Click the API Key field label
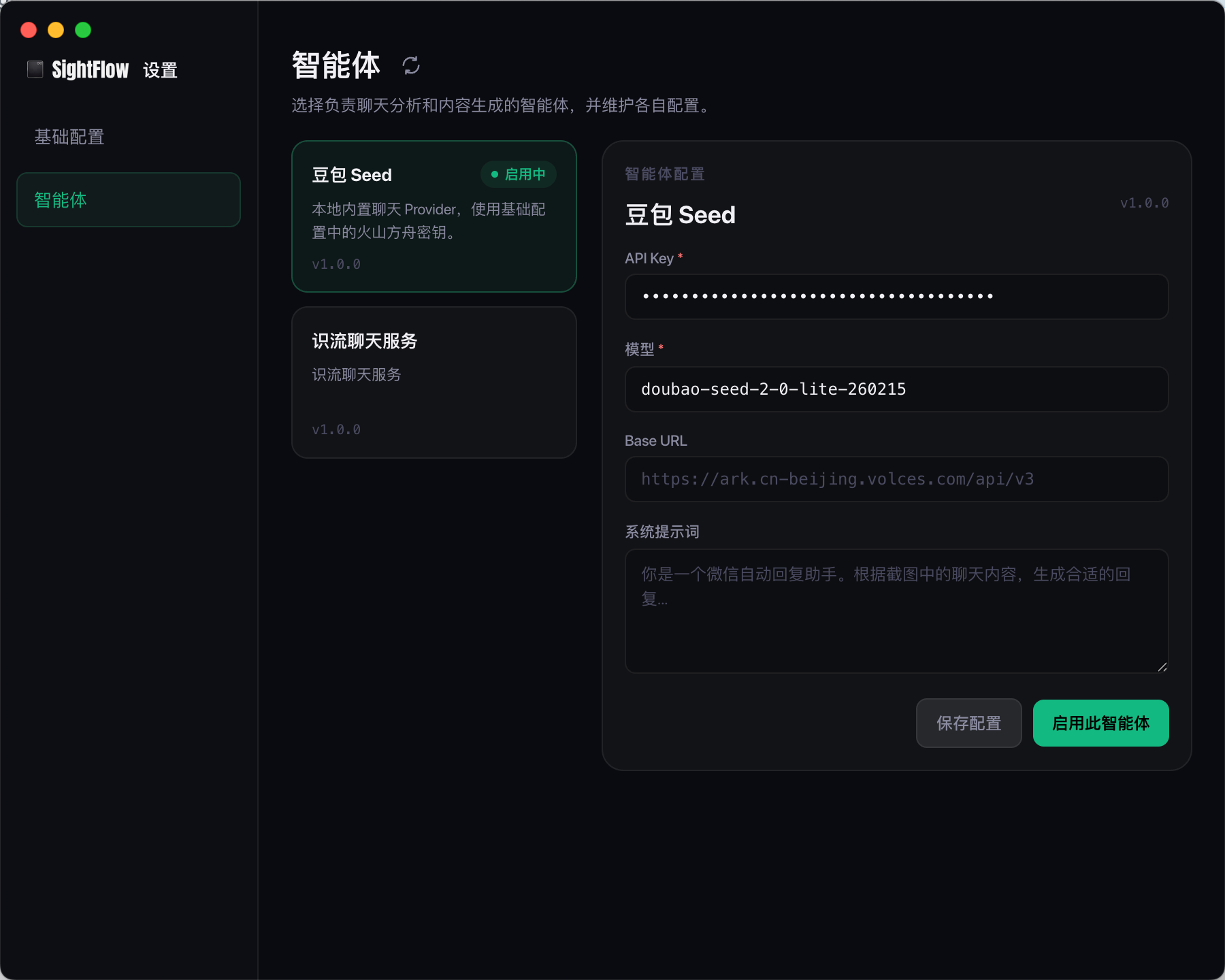 [x=649, y=259]
